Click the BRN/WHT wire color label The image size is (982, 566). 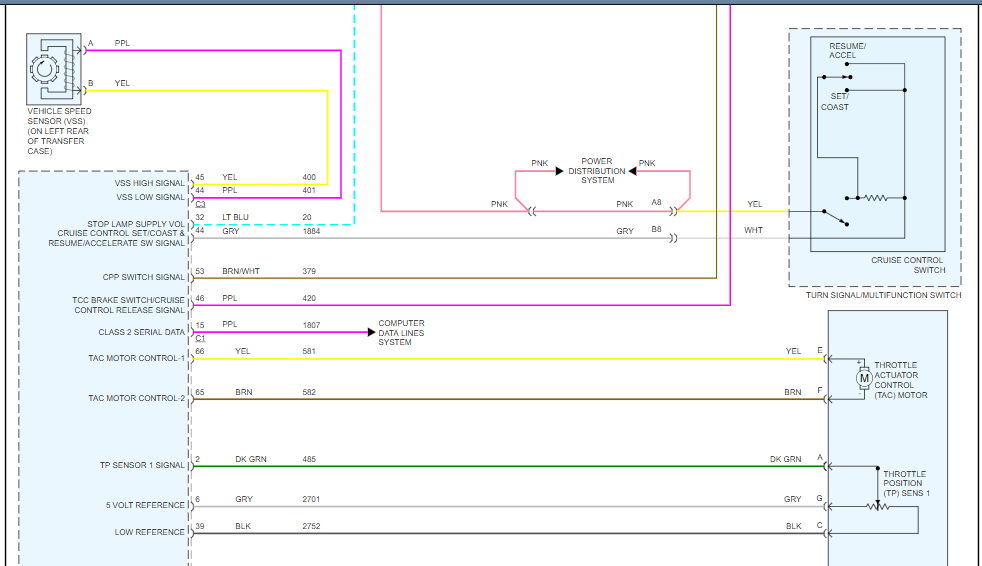pos(241,271)
